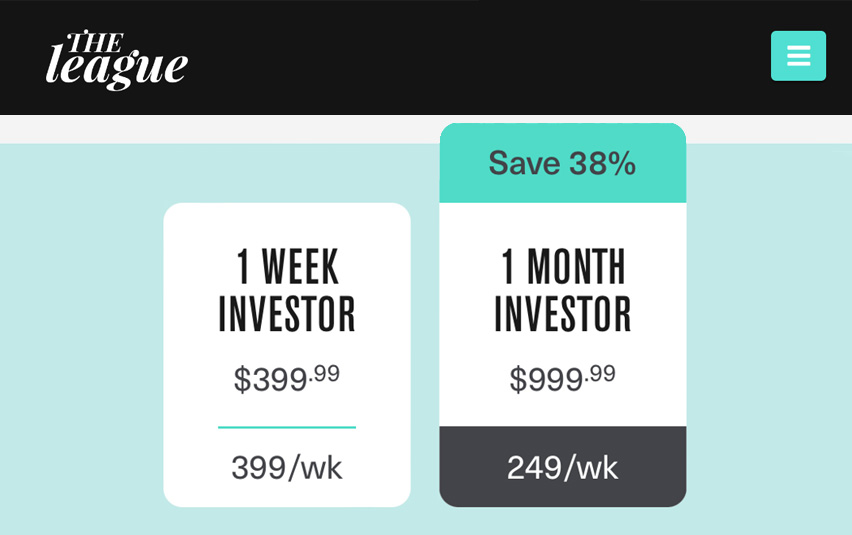Select the 1 Week Investor card

tap(287, 355)
